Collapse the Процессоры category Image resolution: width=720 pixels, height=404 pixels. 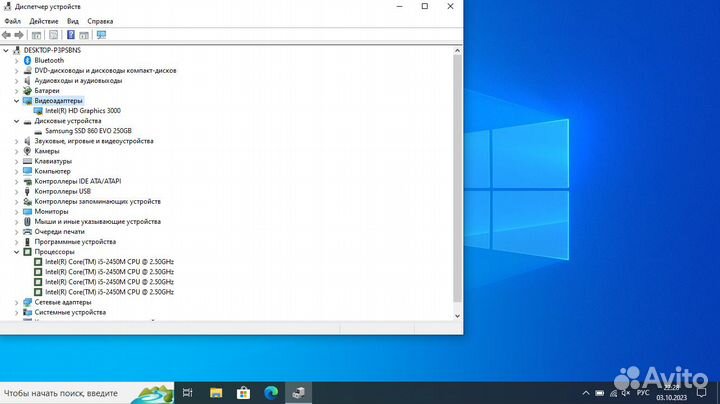pos(16,251)
